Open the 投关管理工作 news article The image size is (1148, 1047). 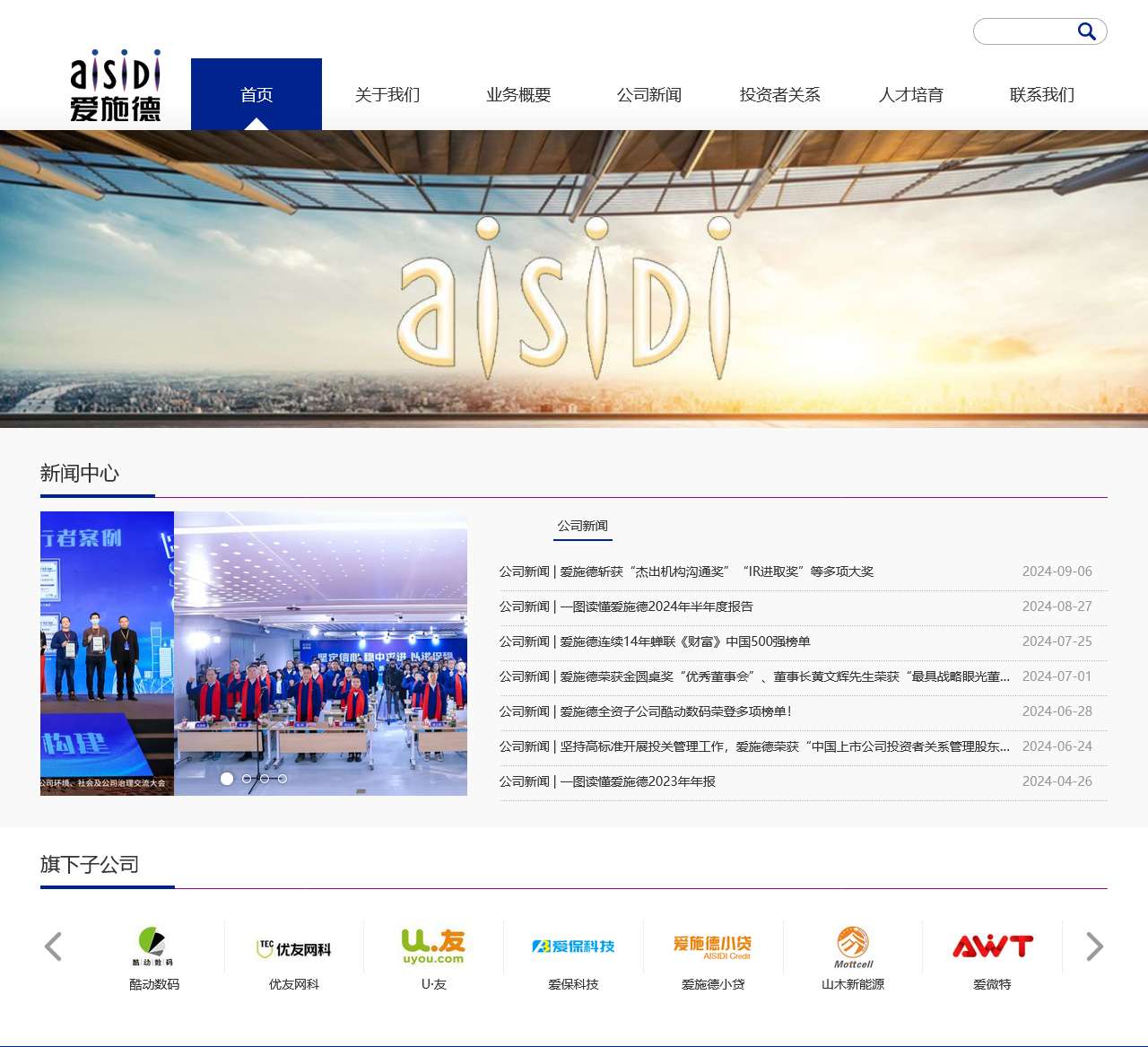point(754,746)
